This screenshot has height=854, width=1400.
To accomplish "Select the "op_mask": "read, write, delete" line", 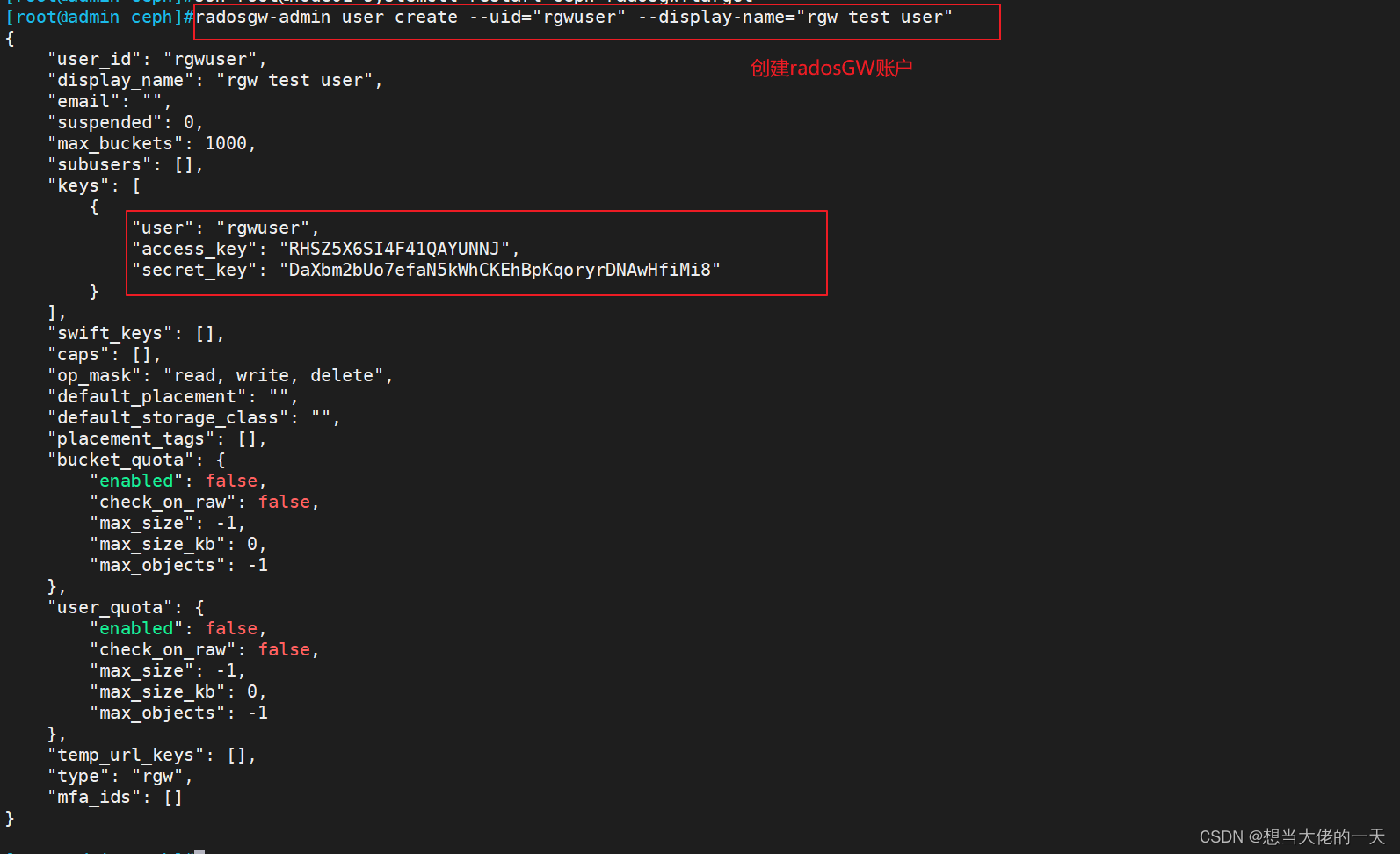I will point(221,375).
